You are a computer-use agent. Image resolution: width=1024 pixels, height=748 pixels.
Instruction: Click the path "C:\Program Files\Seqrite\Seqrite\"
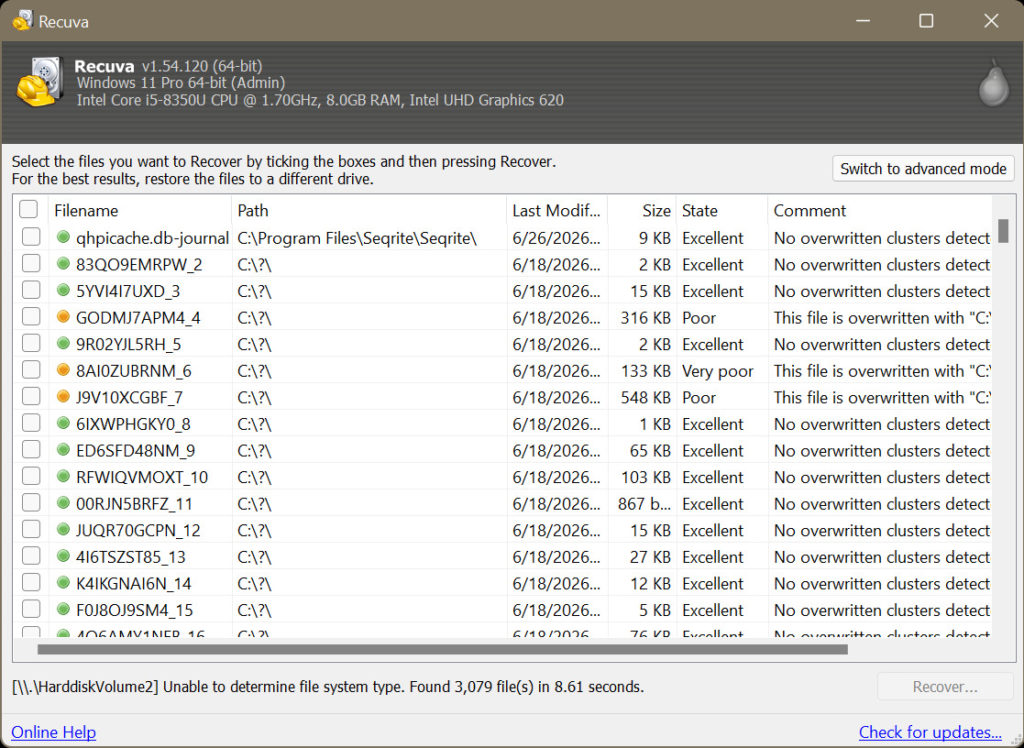click(357, 238)
